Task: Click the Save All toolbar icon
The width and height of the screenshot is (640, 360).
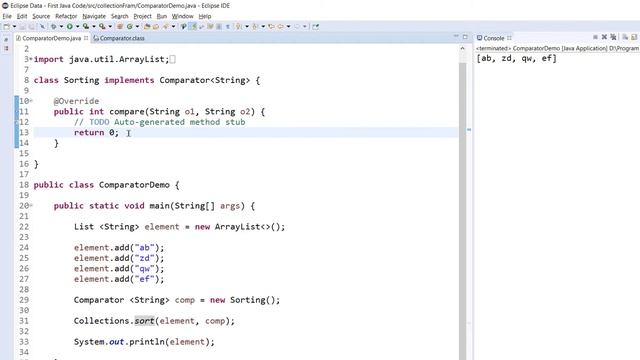Action: [x=31, y=27]
